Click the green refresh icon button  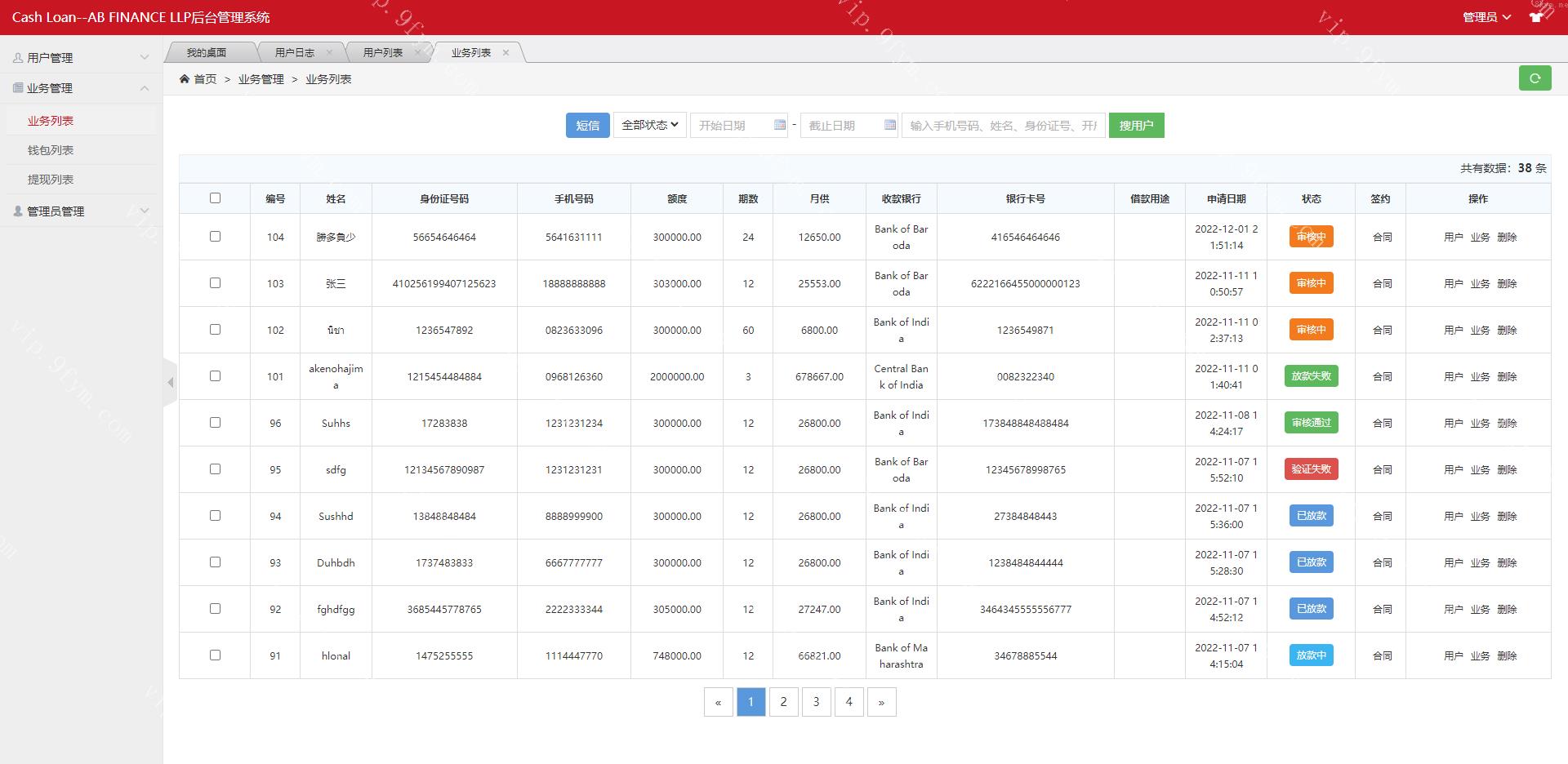[x=1535, y=78]
